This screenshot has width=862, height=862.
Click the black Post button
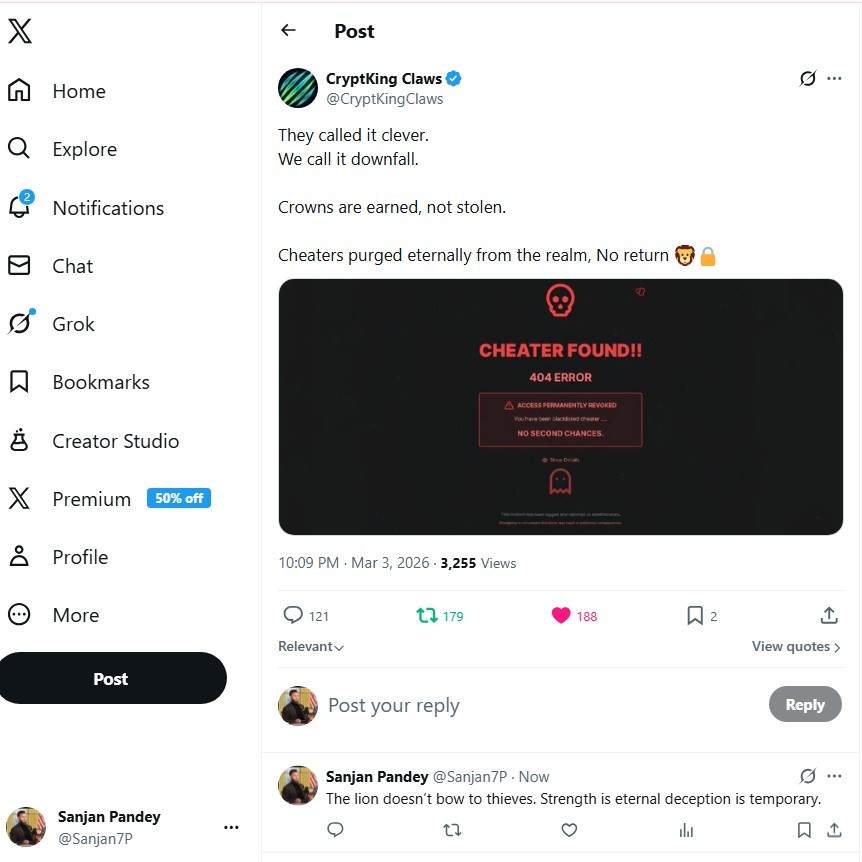(111, 678)
